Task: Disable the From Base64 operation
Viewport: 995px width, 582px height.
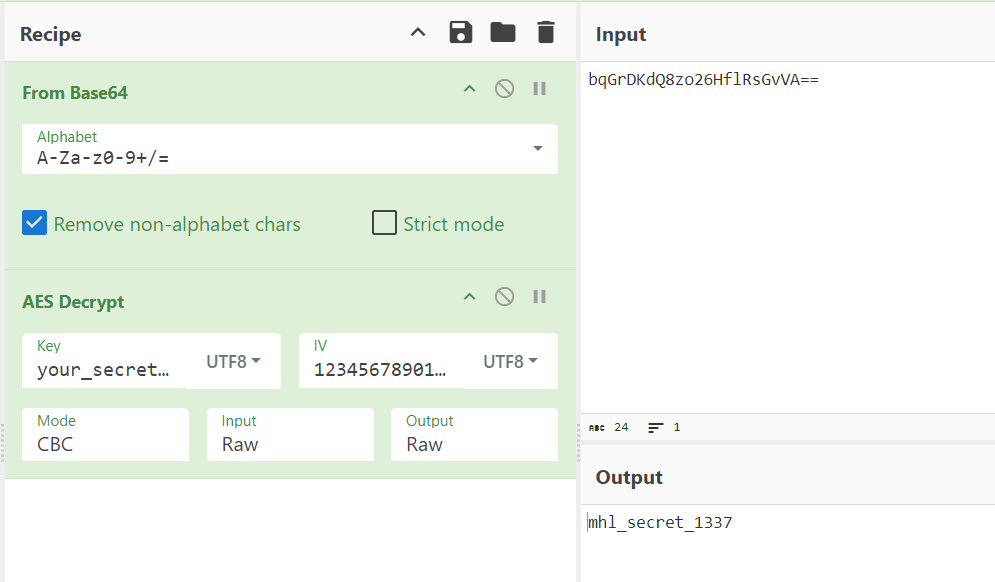Action: coord(505,89)
